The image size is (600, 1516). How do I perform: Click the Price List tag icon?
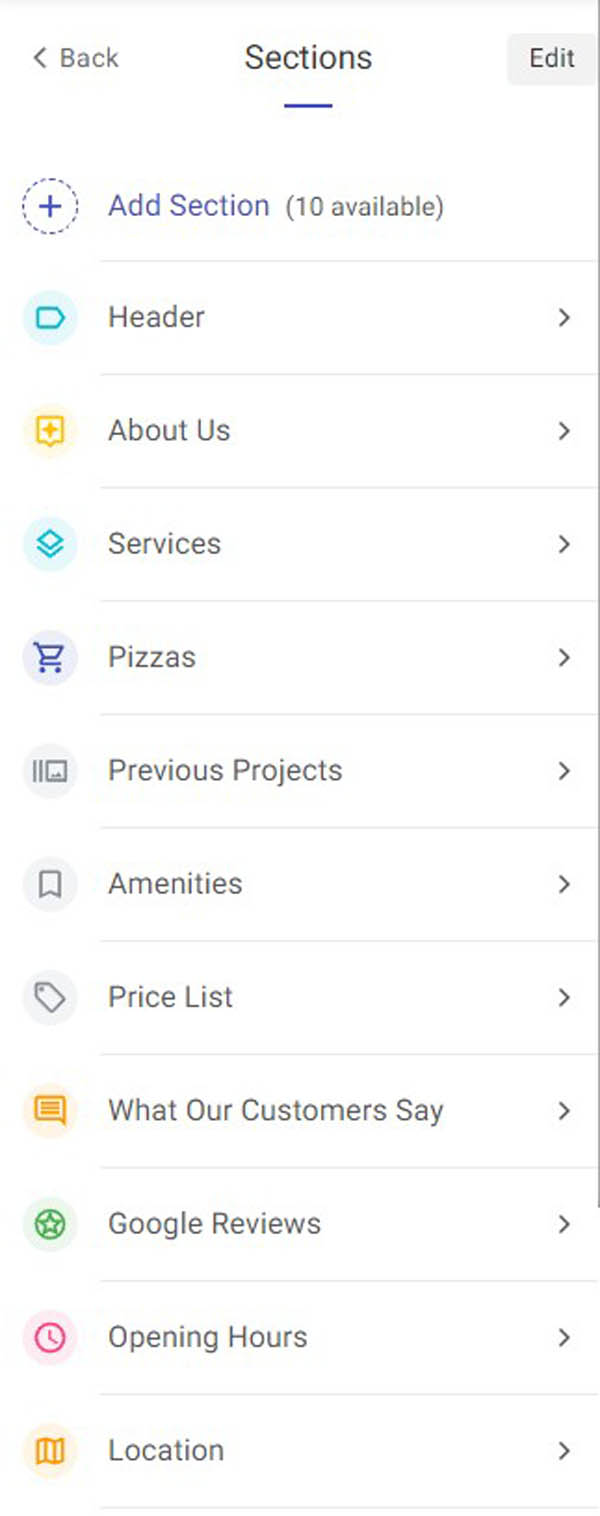50,997
